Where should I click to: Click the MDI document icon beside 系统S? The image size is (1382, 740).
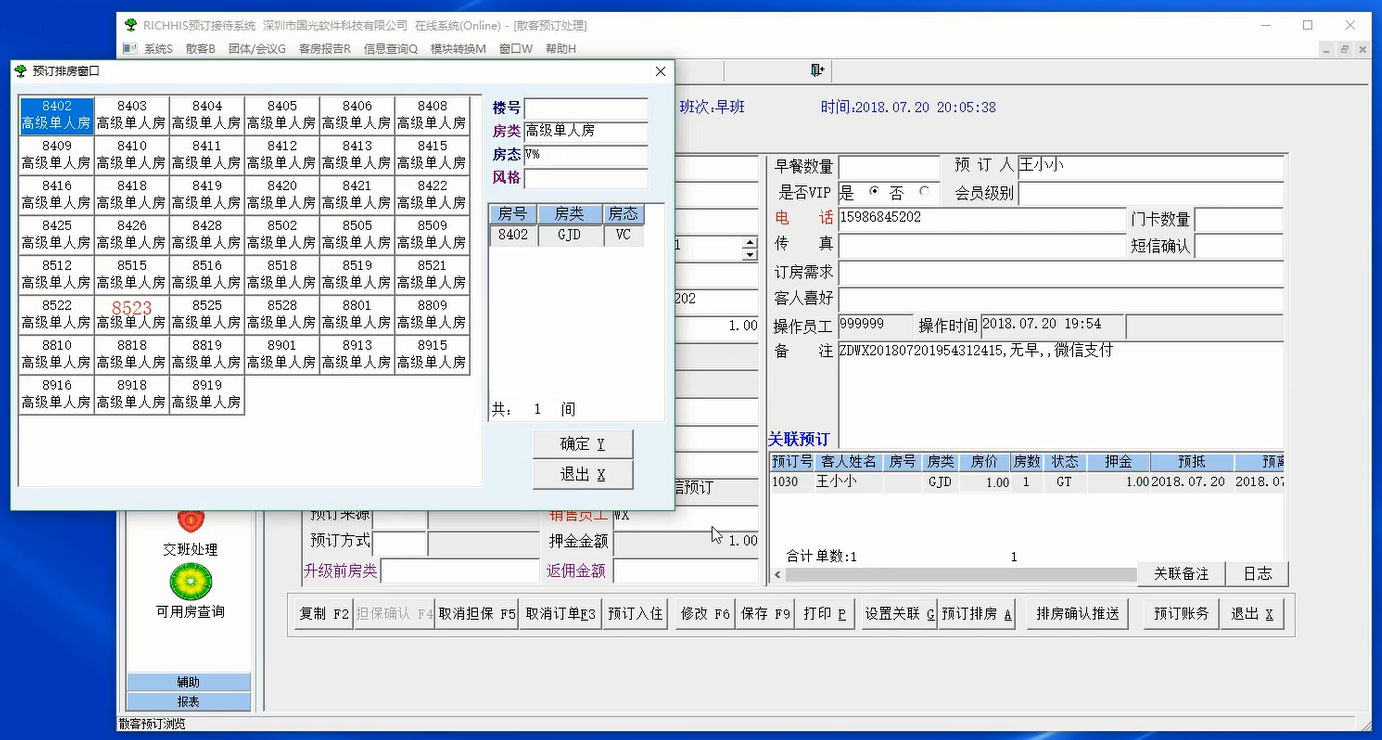[x=129, y=49]
